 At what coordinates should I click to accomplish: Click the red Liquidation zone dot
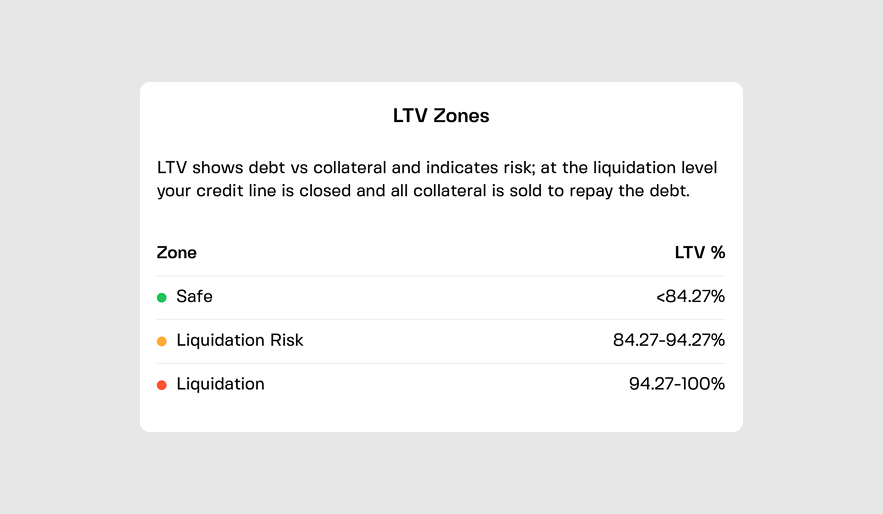[x=162, y=385]
